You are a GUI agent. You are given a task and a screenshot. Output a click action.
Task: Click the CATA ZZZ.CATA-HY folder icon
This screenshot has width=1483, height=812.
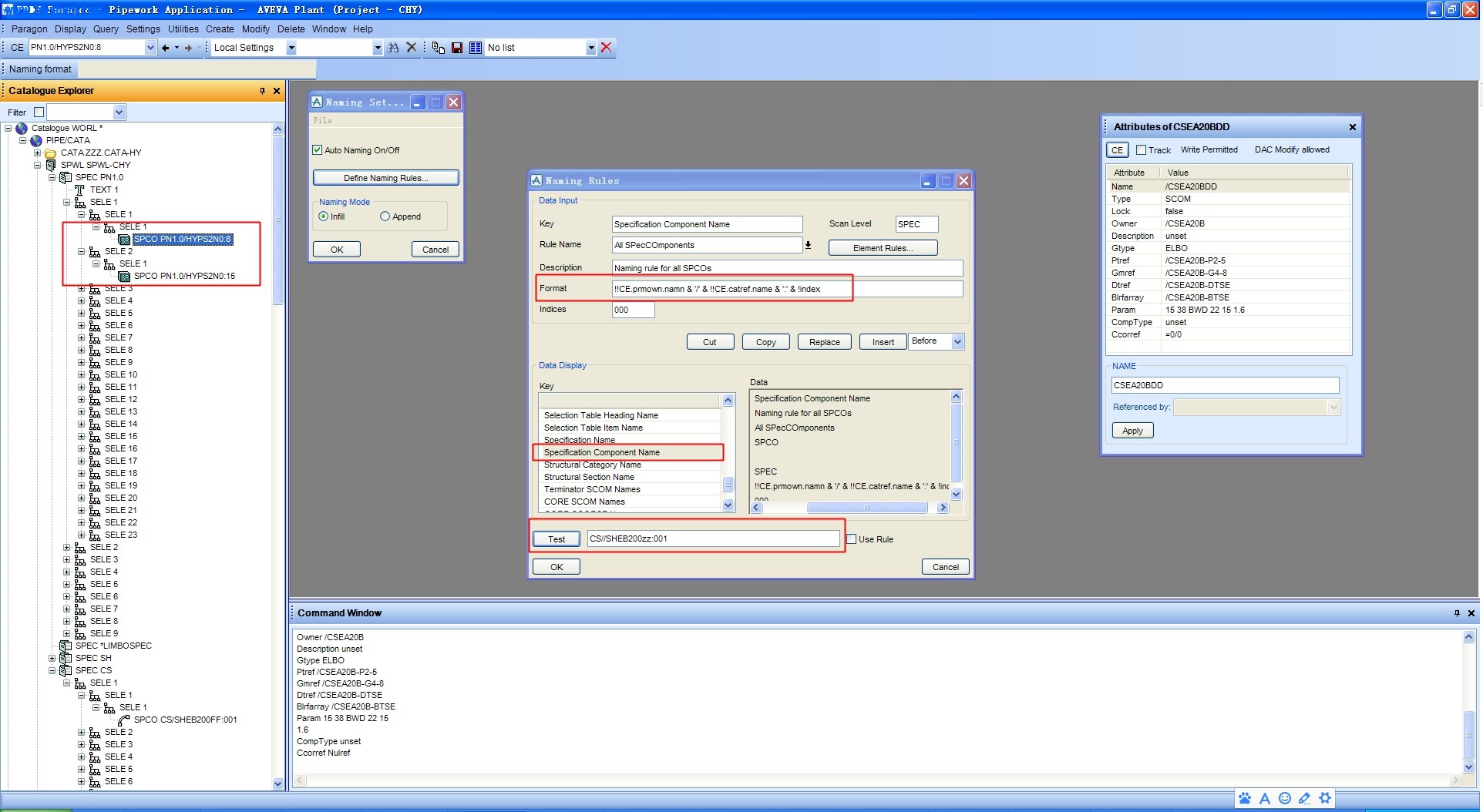[x=51, y=153]
